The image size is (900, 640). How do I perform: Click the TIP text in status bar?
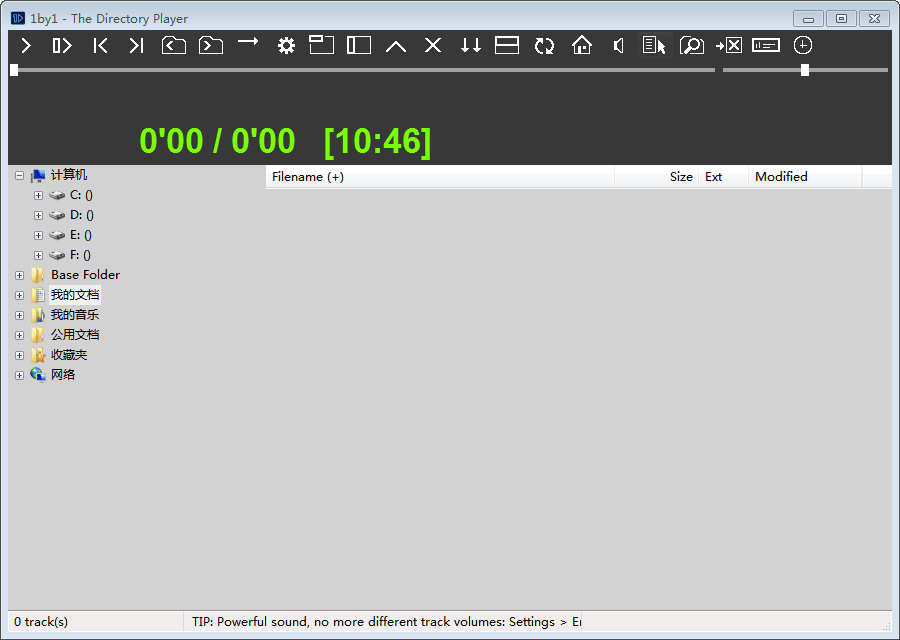(386, 622)
